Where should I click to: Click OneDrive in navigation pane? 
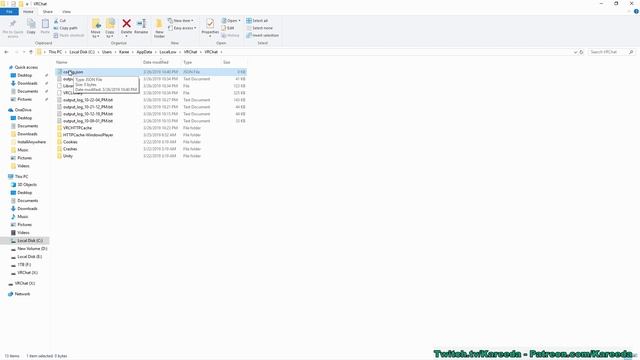(23, 110)
